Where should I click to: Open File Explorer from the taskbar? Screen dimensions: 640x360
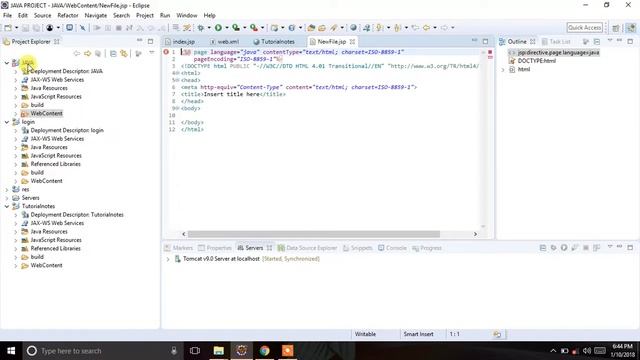(x=219, y=351)
